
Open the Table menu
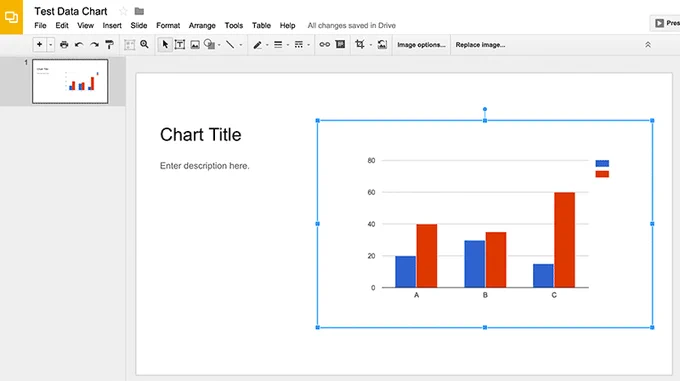(x=262, y=26)
